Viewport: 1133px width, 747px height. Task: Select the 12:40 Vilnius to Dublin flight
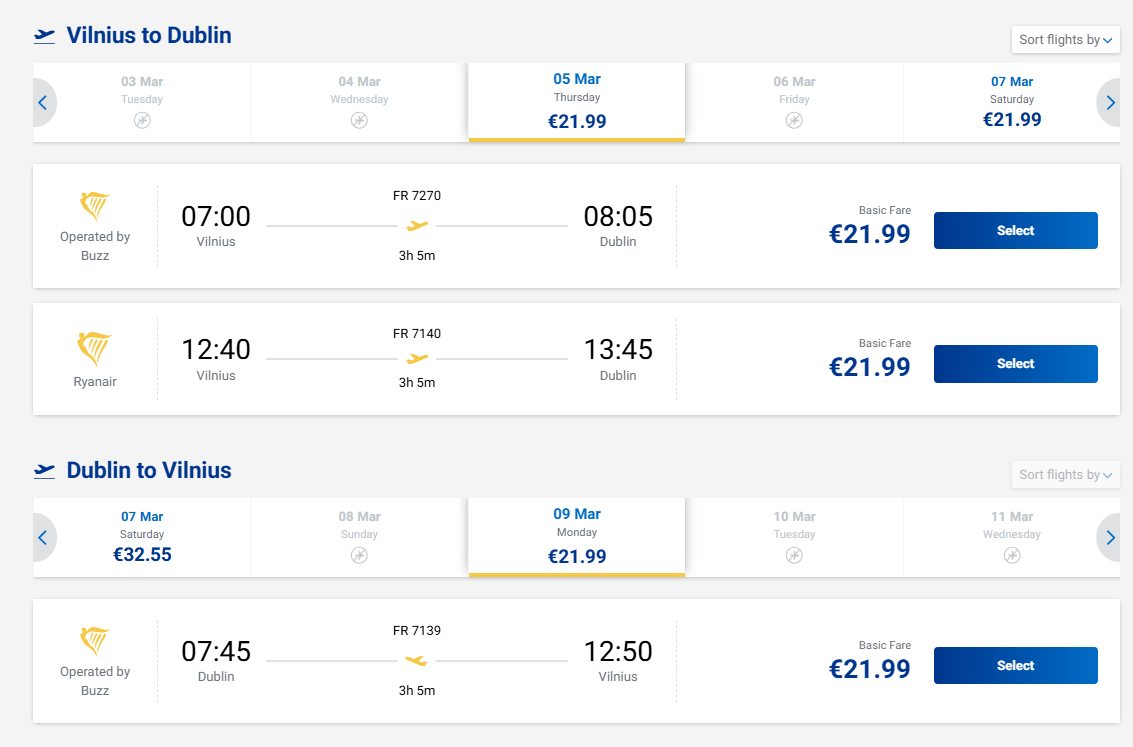pos(1015,364)
